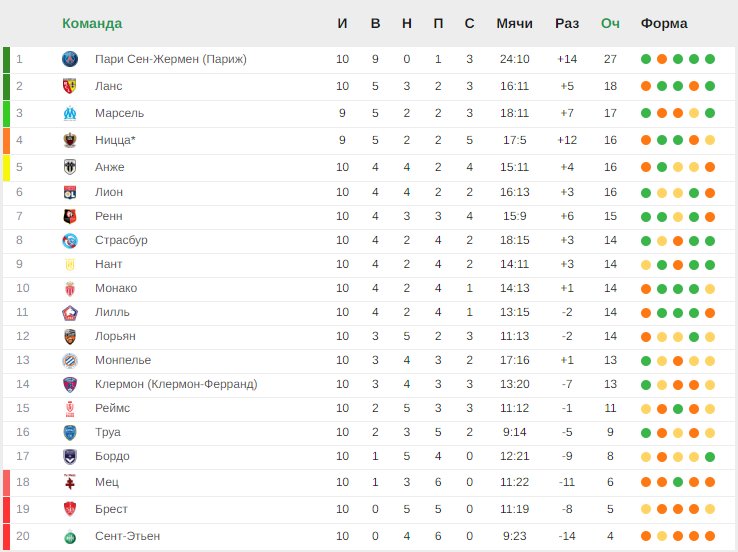Click the Saint-Etienne green club logo

click(70, 536)
